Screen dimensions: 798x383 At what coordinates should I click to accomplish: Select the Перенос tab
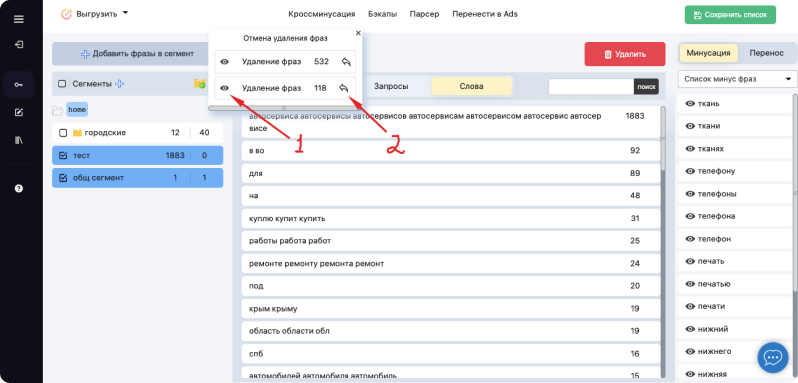(766, 53)
